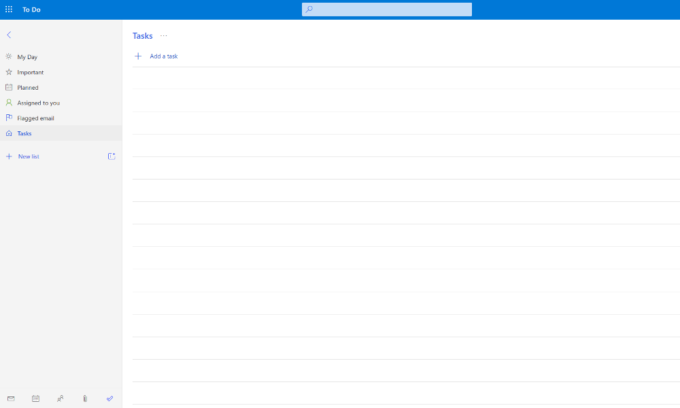Open Assigned to you list
The height and width of the screenshot is (408, 680).
point(38,102)
